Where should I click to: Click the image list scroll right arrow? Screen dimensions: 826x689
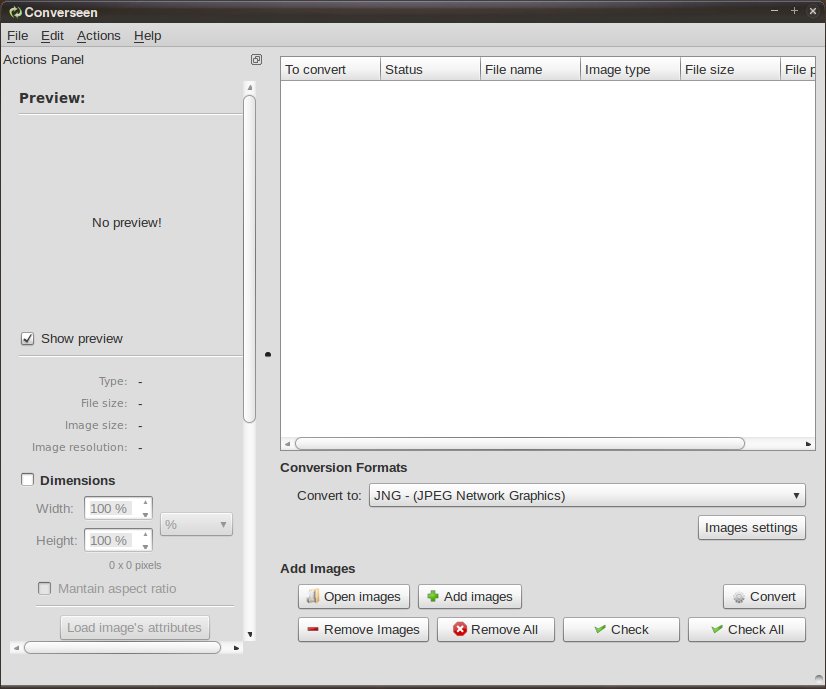(x=808, y=444)
